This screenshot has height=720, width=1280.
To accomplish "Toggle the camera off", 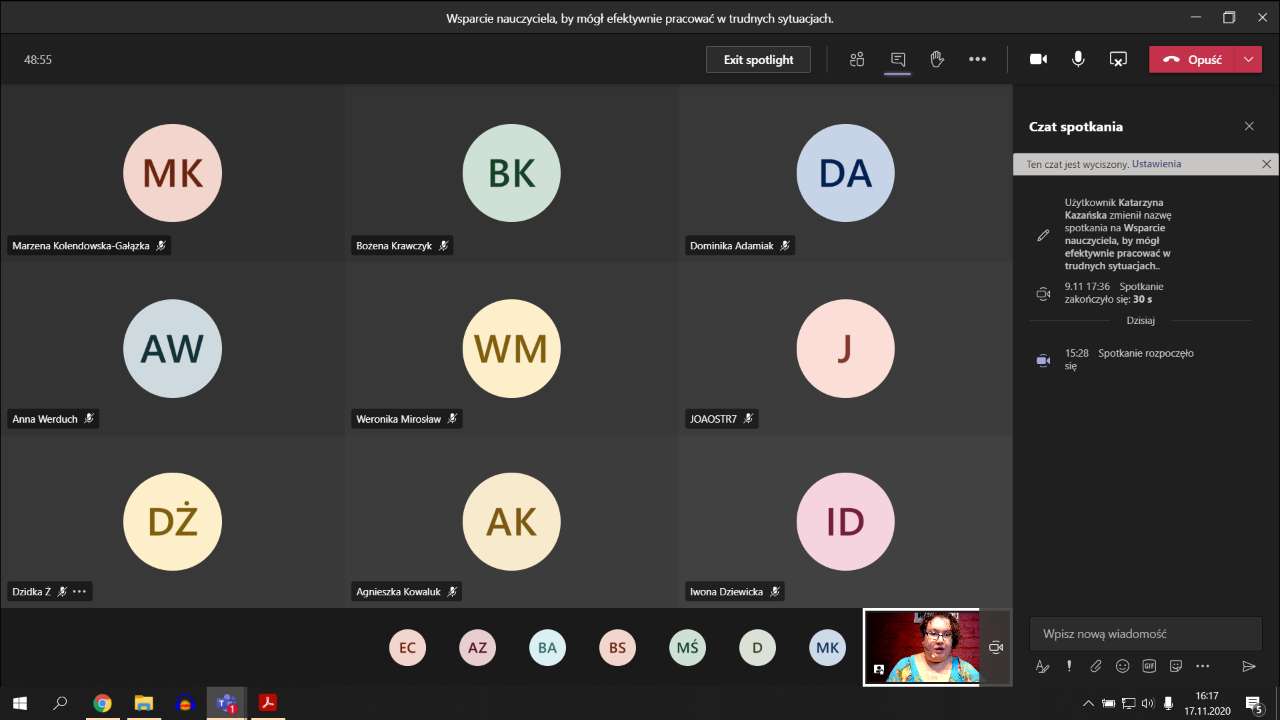I will (1038, 60).
